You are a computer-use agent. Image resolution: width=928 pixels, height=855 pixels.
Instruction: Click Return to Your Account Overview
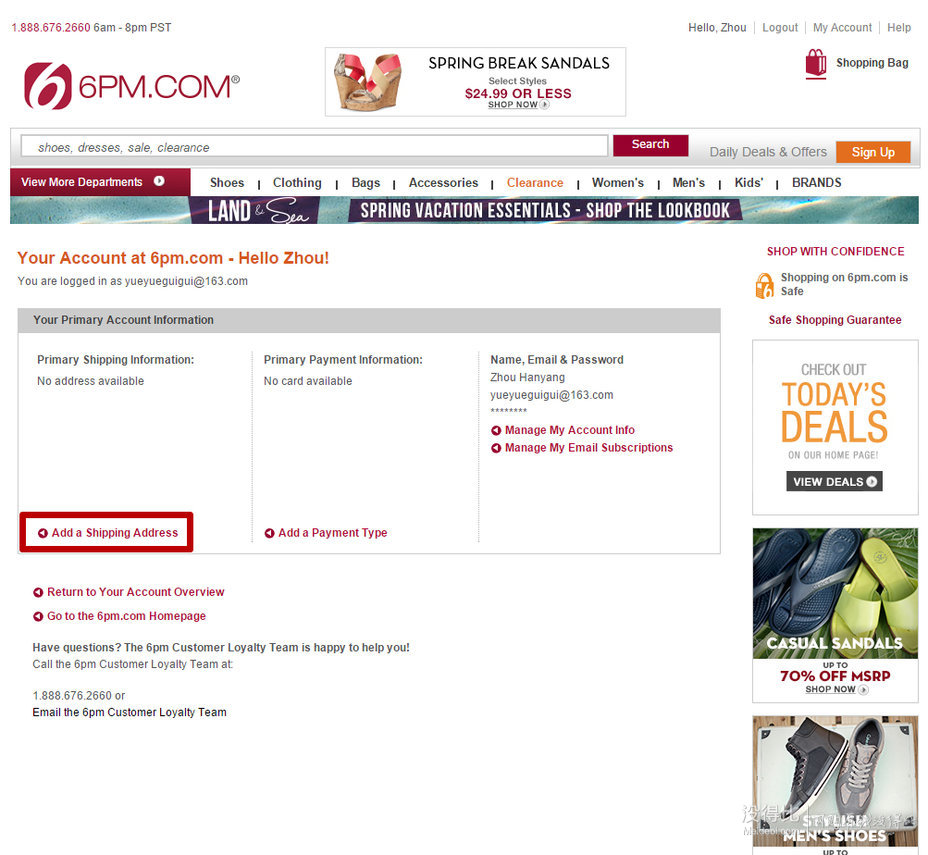[x=136, y=592]
